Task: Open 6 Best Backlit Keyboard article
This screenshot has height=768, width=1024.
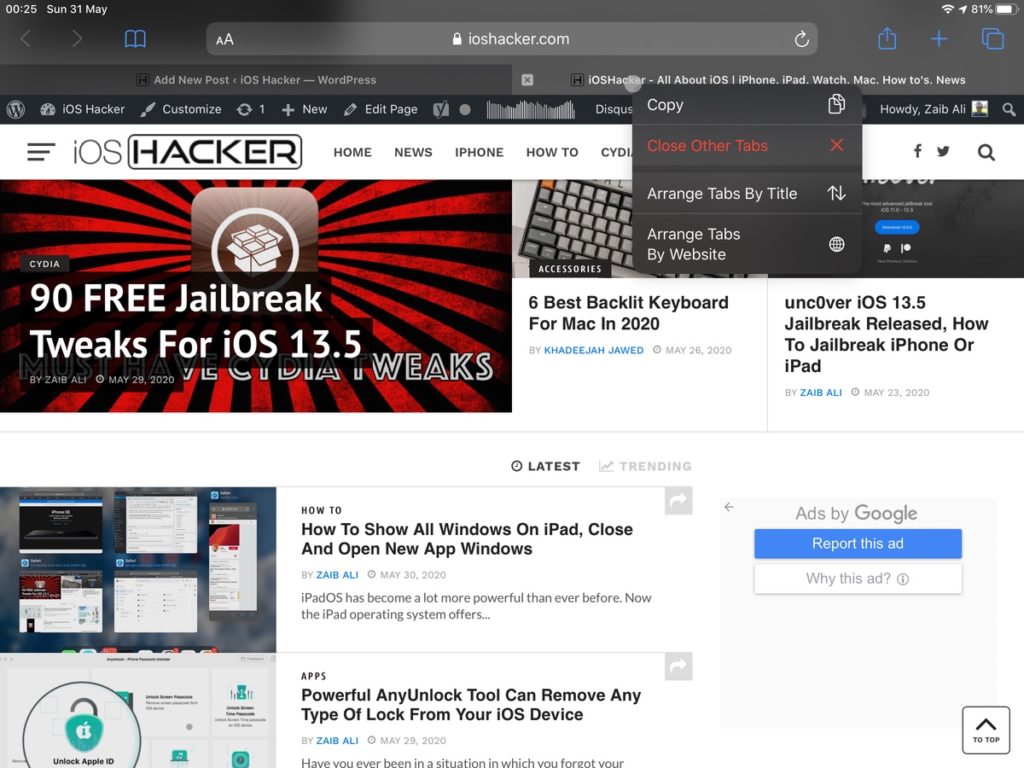Action: pos(628,313)
